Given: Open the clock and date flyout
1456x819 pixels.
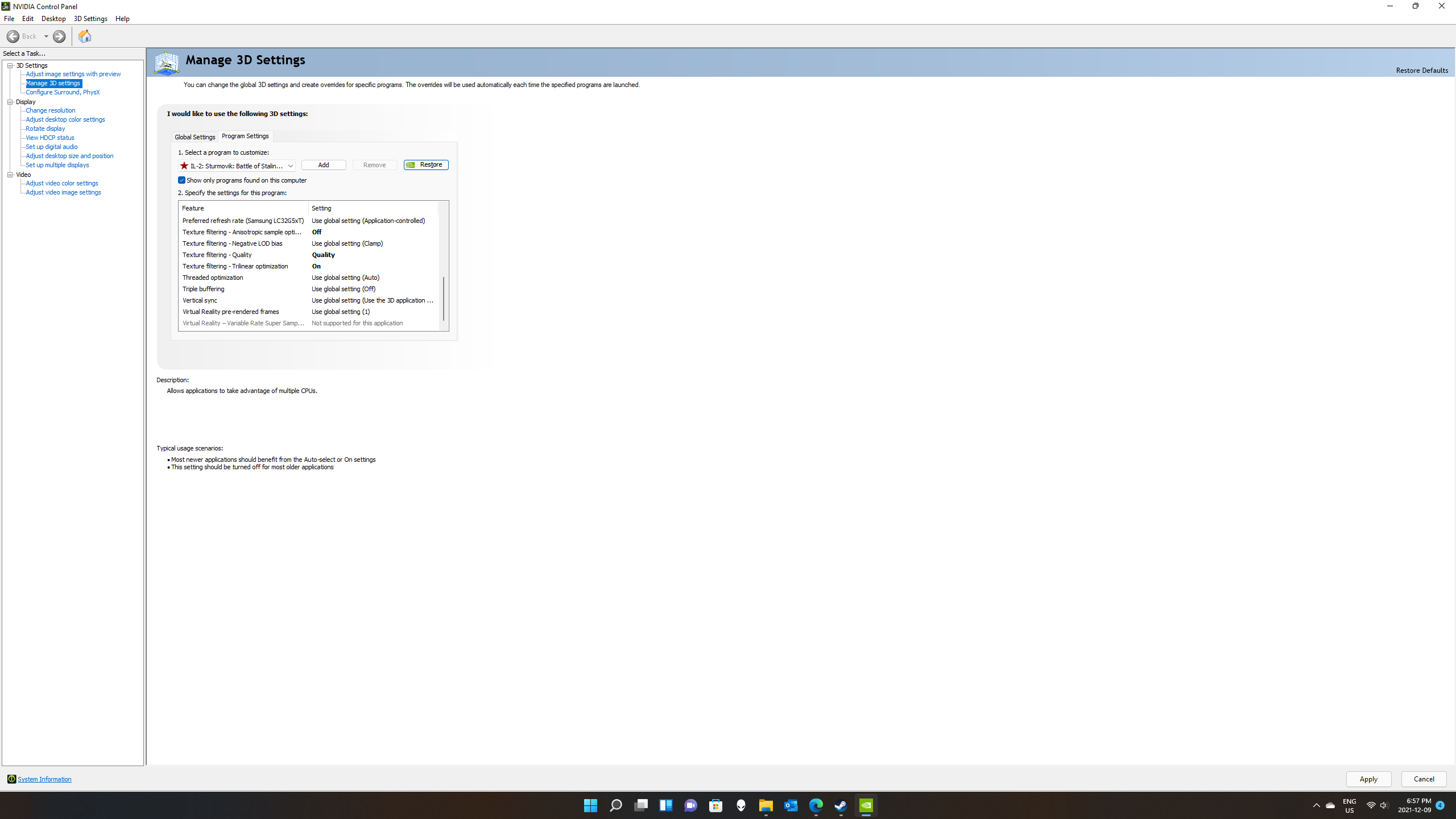Looking at the screenshot, I should pyautogui.click(x=1414, y=805).
